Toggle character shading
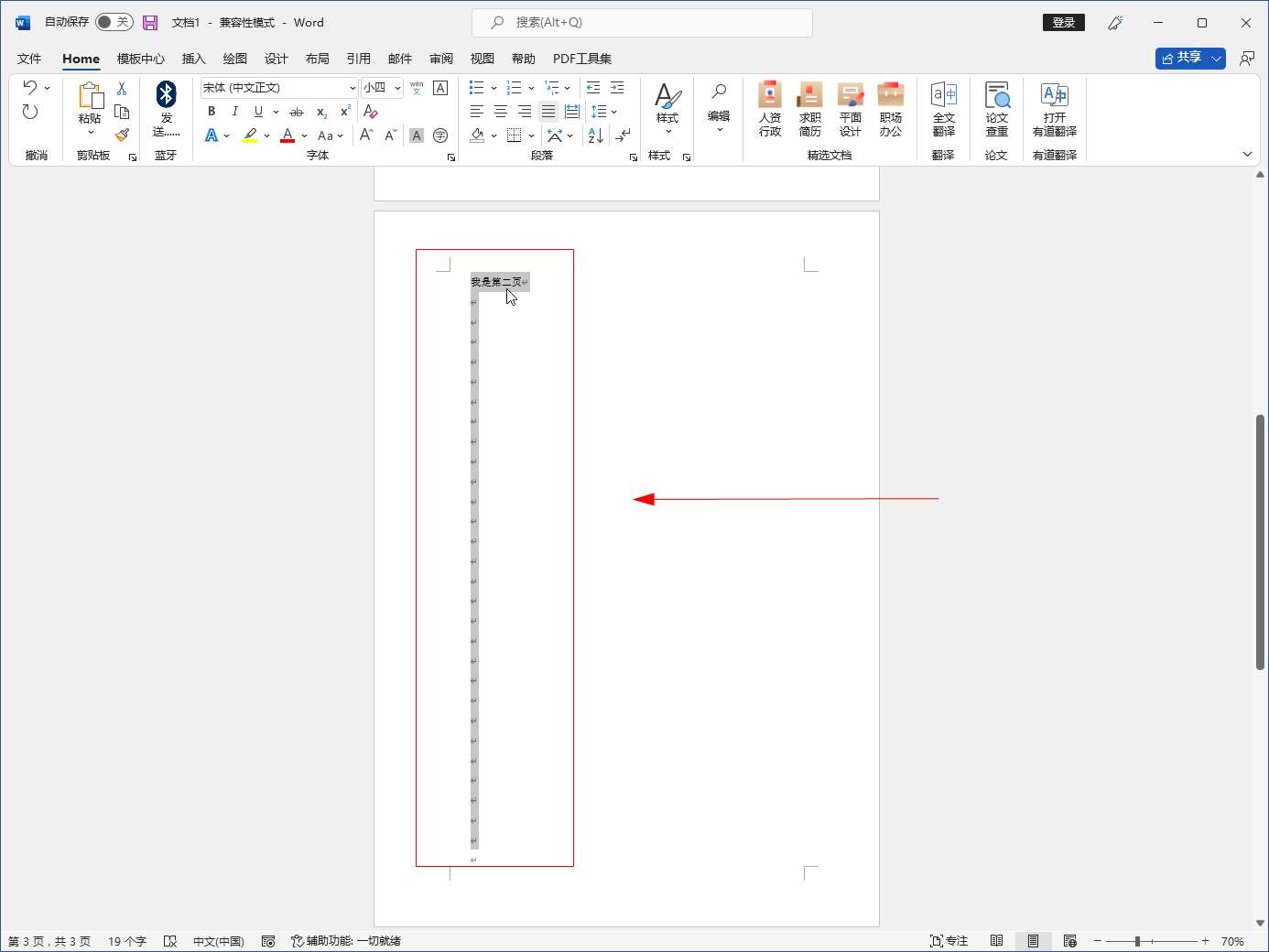1269x952 pixels. pyautogui.click(x=417, y=135)
